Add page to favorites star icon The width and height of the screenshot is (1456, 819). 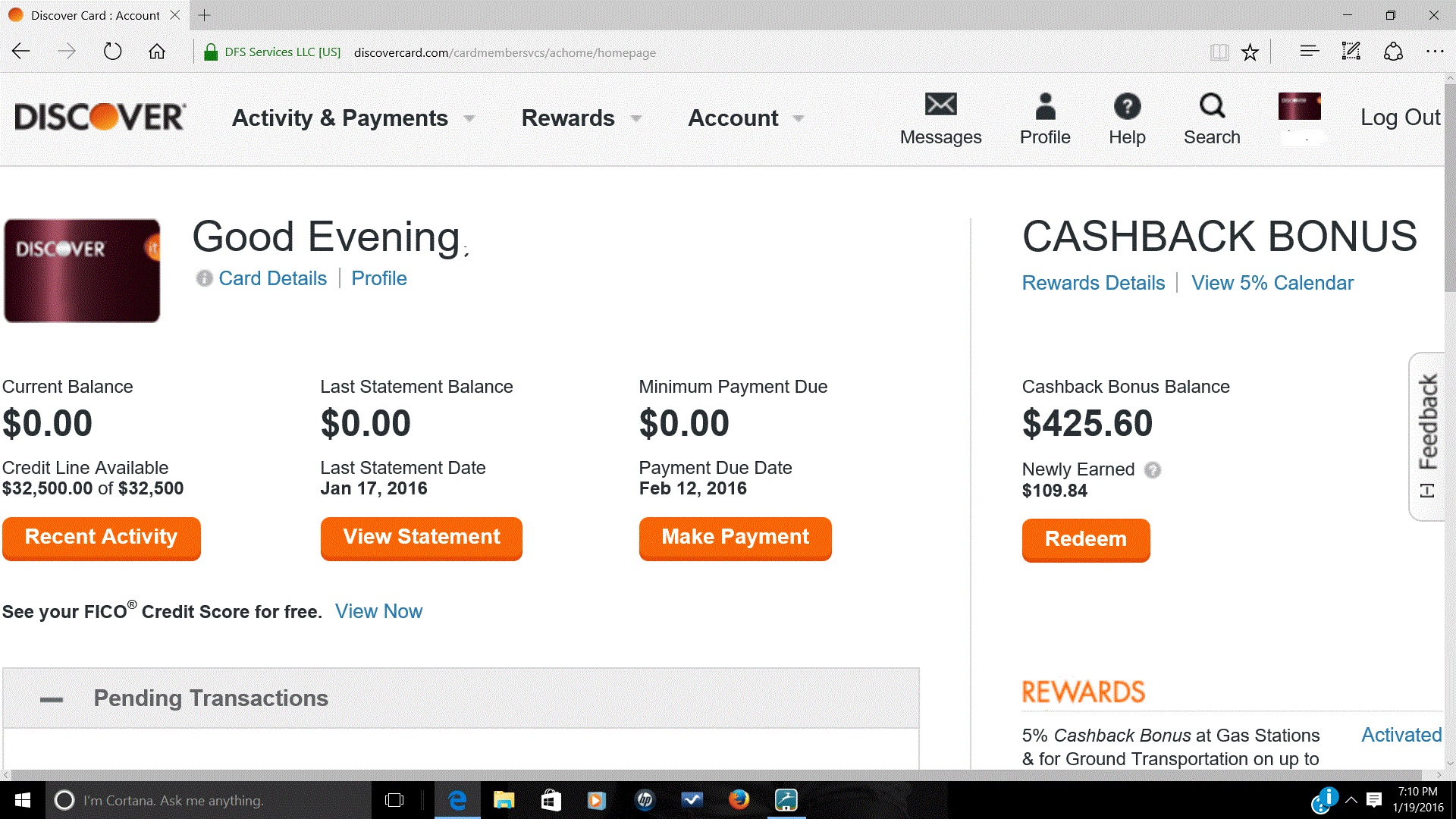click(1250, 52)
